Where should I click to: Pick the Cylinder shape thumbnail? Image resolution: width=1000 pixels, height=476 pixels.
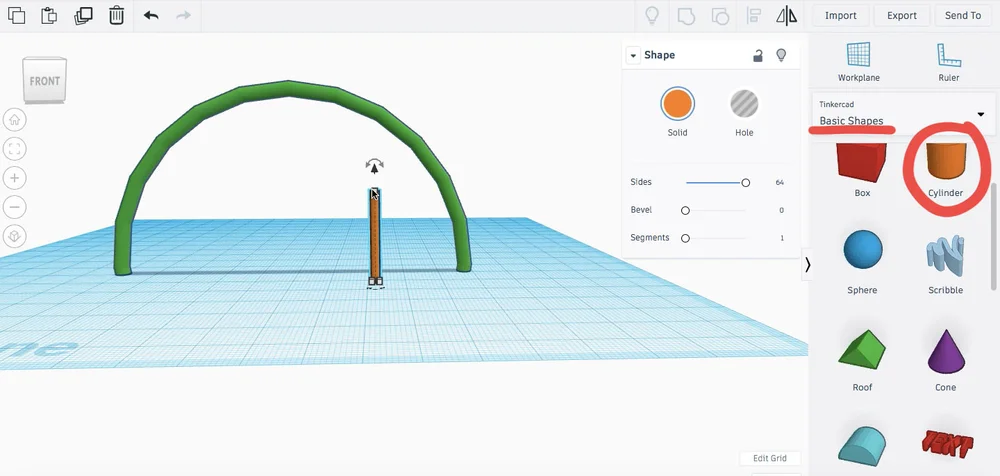pos(945,167)
